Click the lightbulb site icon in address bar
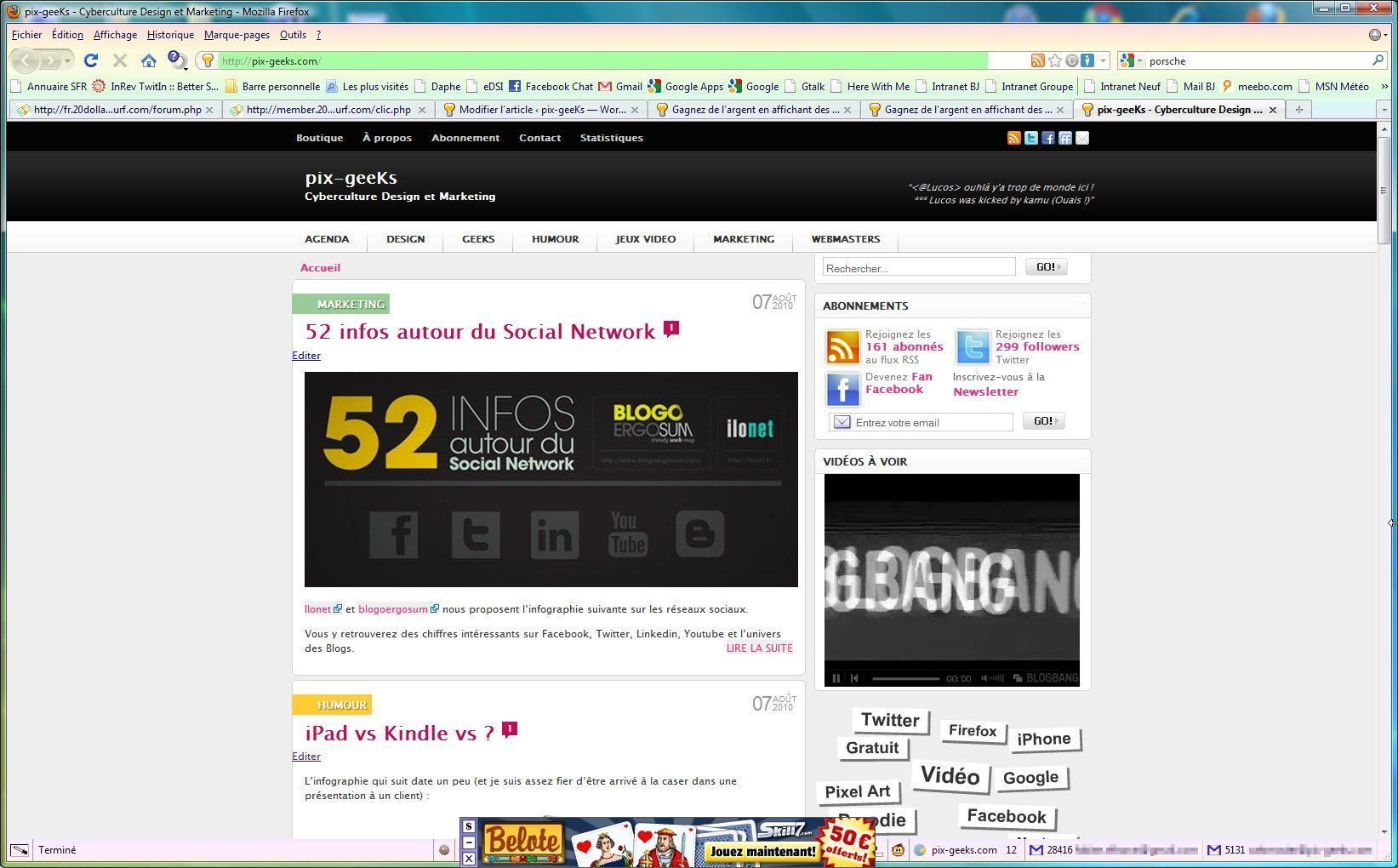The height and width of the screenshot is (868, 1398). pyautogui.click(x=207, y=60)
